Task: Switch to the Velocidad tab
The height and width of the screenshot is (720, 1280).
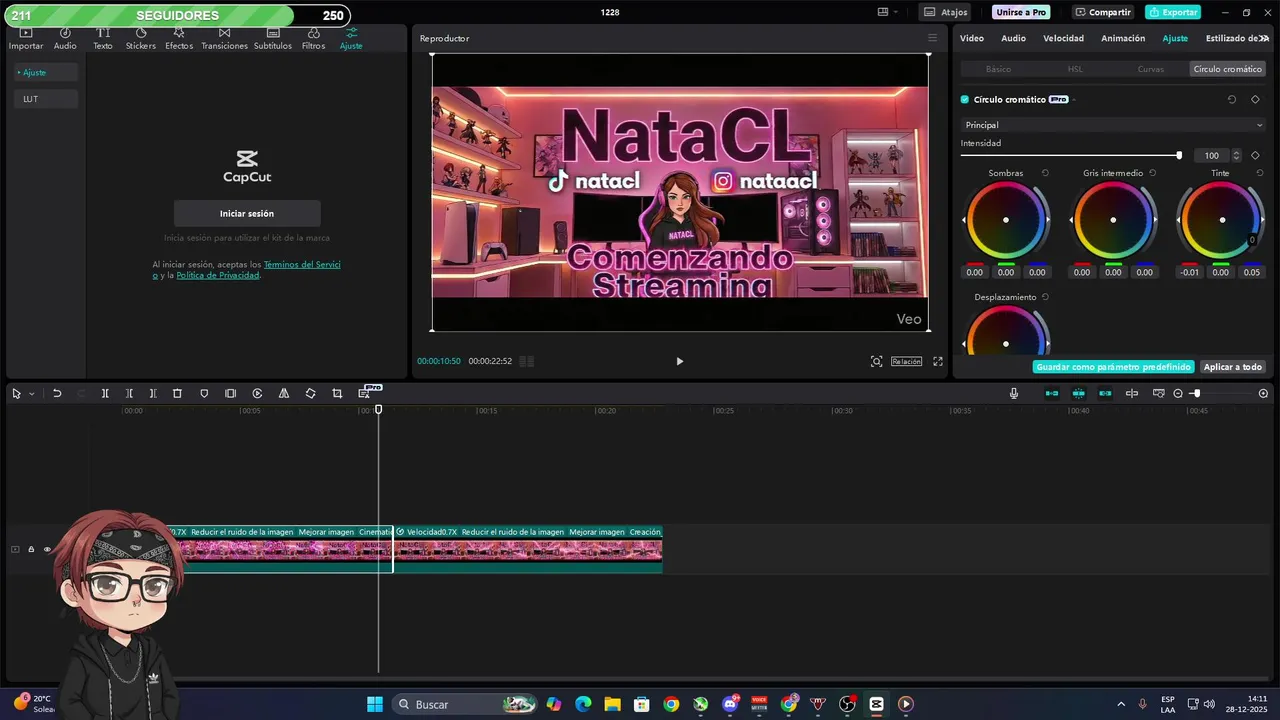Action: [x=1063, y=39]
